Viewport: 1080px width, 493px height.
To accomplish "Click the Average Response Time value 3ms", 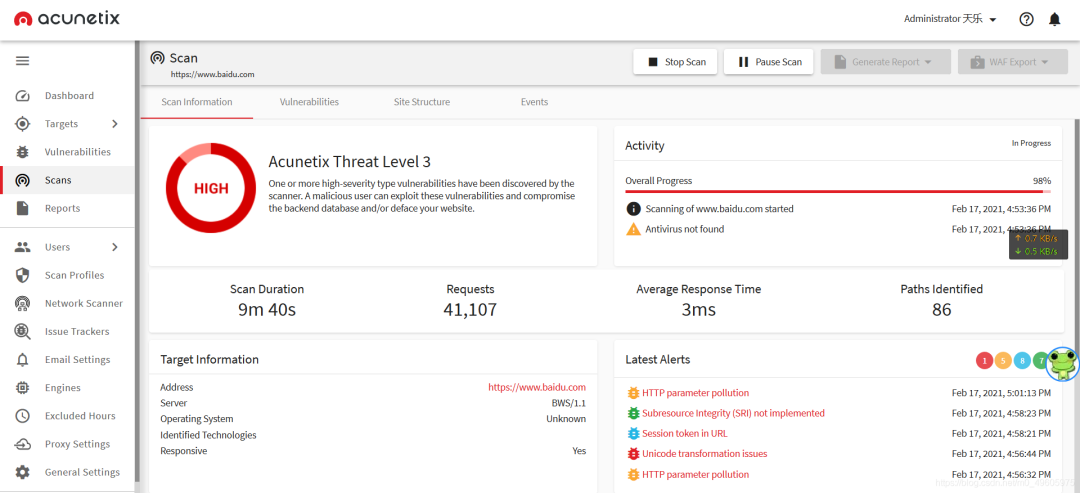I will coord(698,310).
